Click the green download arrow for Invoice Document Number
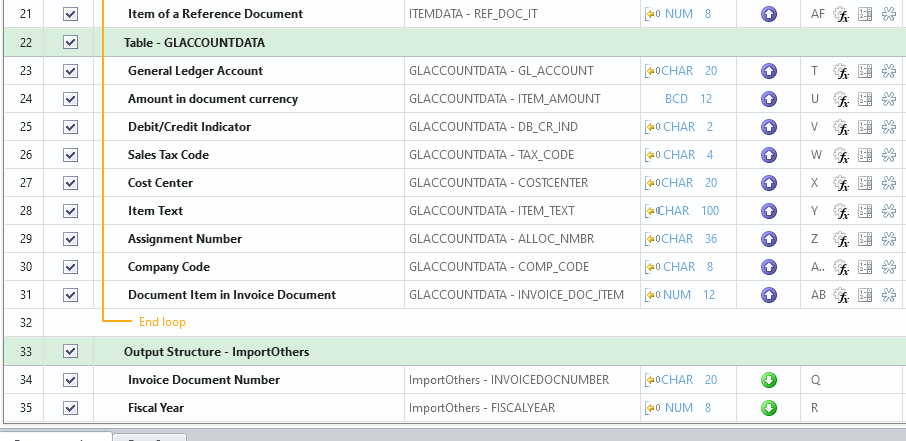 (x=769, y=380)
